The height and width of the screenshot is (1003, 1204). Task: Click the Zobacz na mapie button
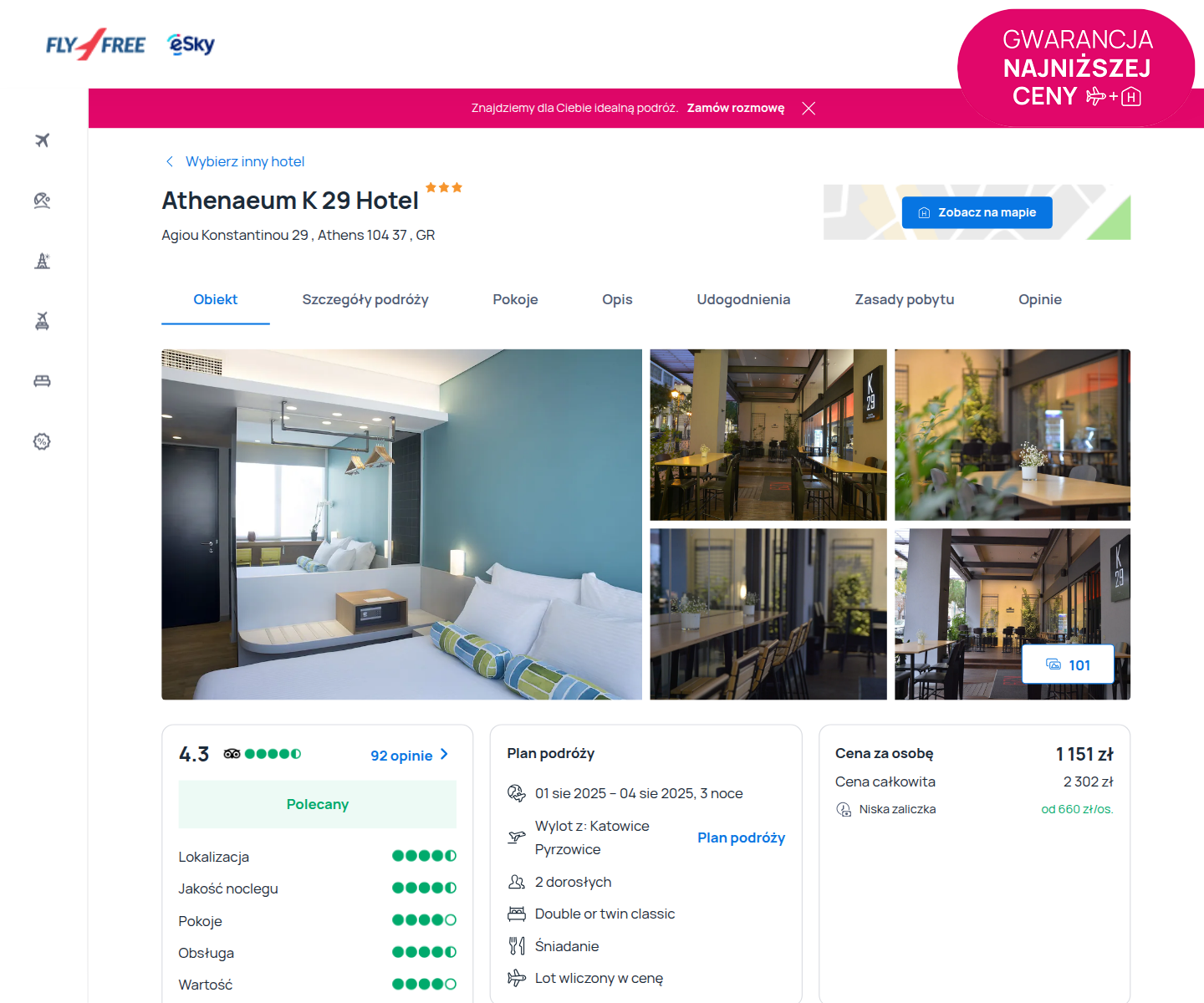[977, 212]
